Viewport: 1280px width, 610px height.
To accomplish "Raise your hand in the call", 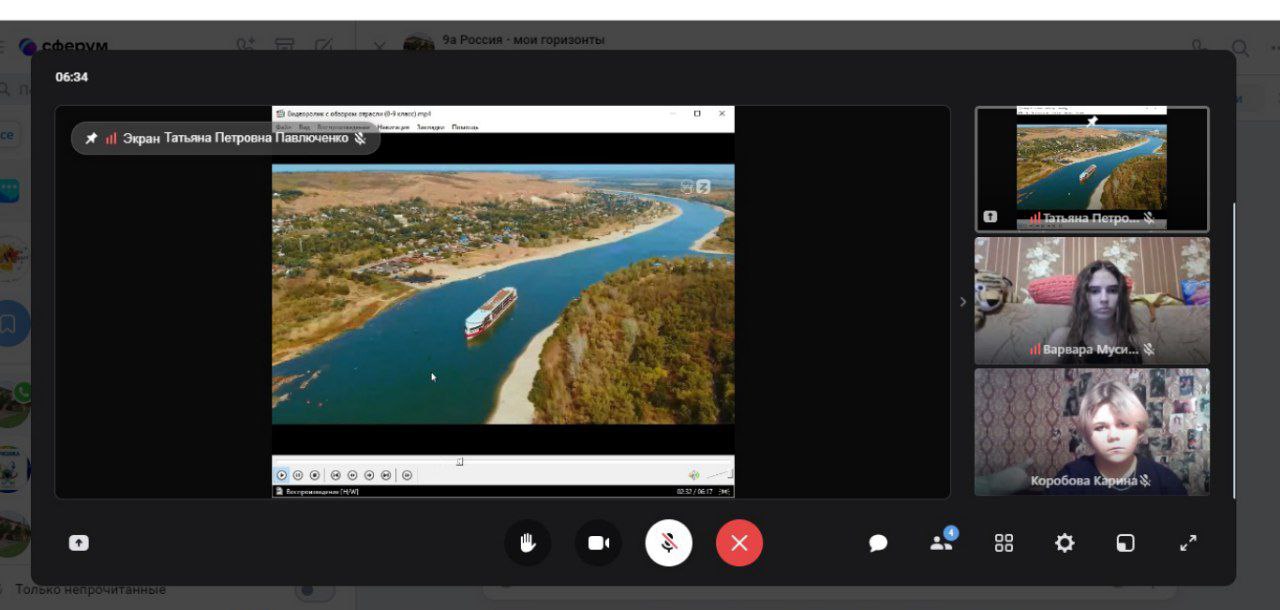I will click(527, 543).
